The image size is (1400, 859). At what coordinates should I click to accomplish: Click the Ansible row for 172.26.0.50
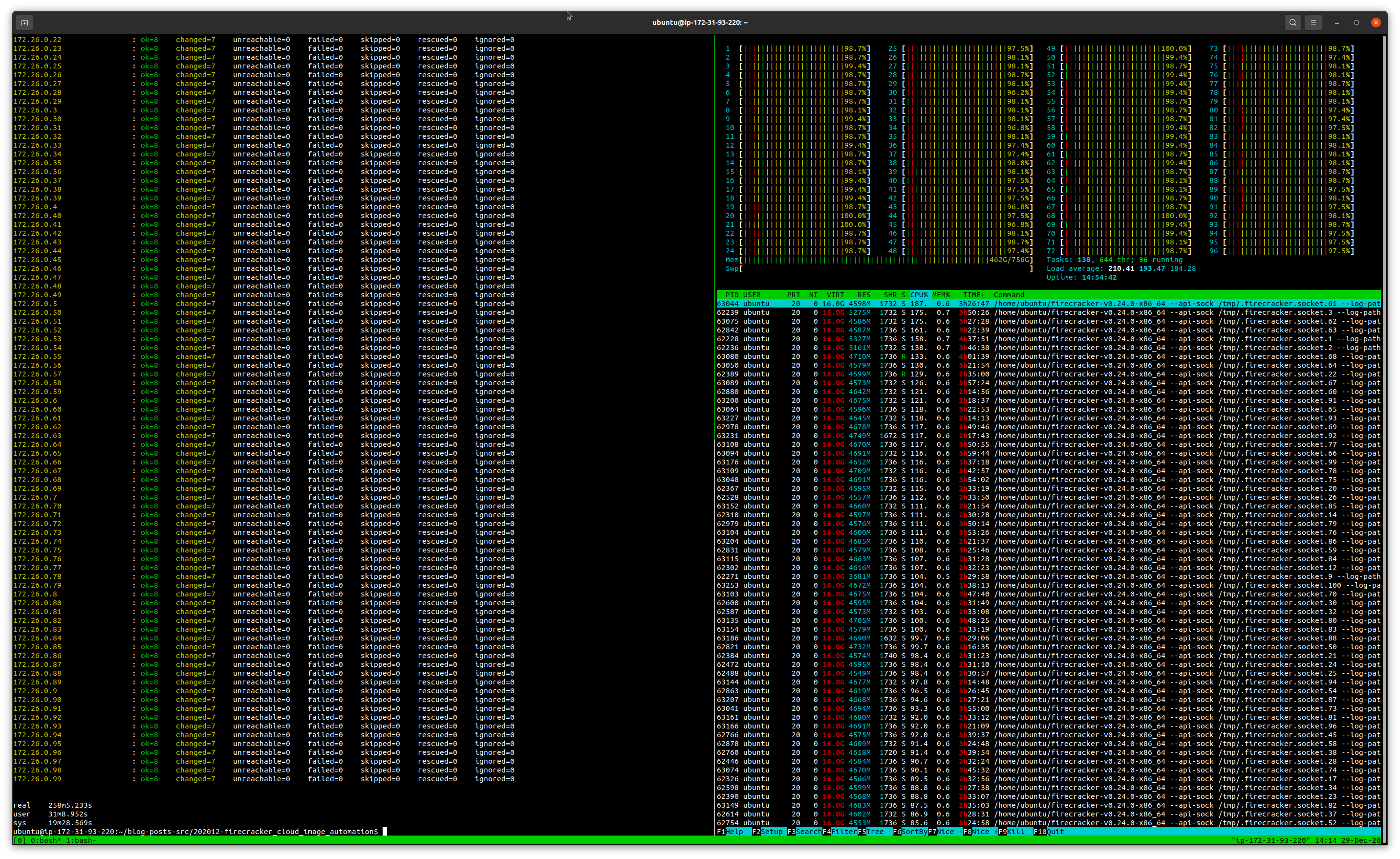click(x=264, y=312)
